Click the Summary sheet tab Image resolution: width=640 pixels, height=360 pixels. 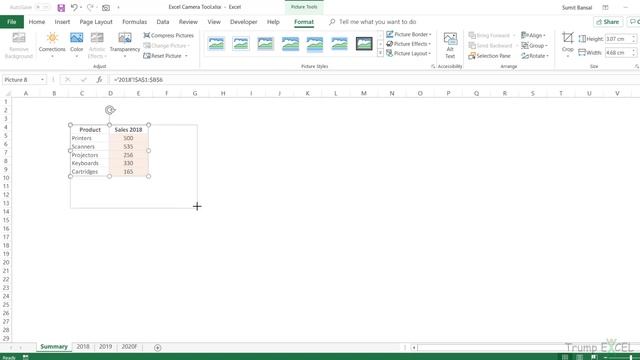pos(53,347)
